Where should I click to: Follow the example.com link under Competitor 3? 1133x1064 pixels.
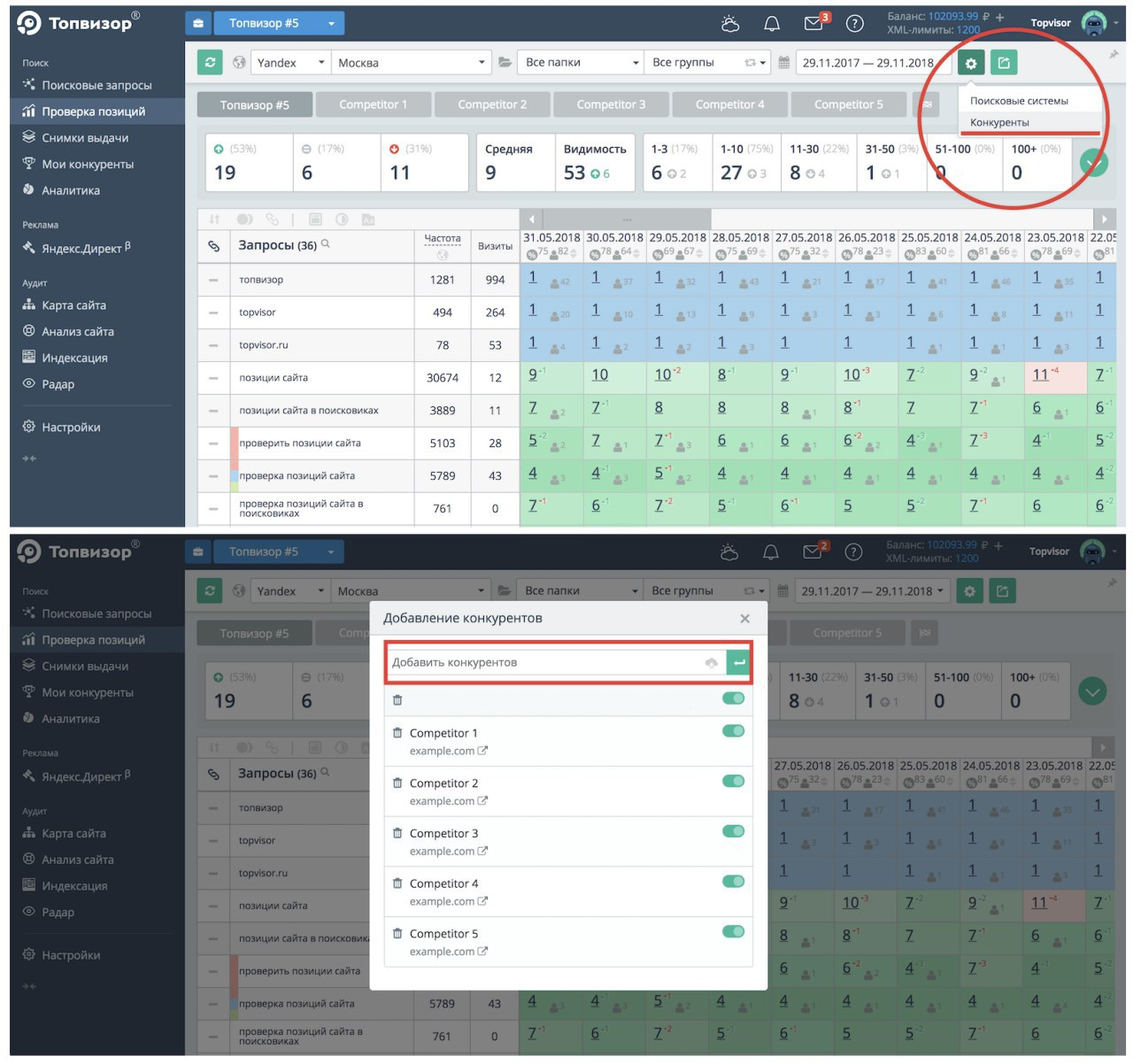(448, 851)
